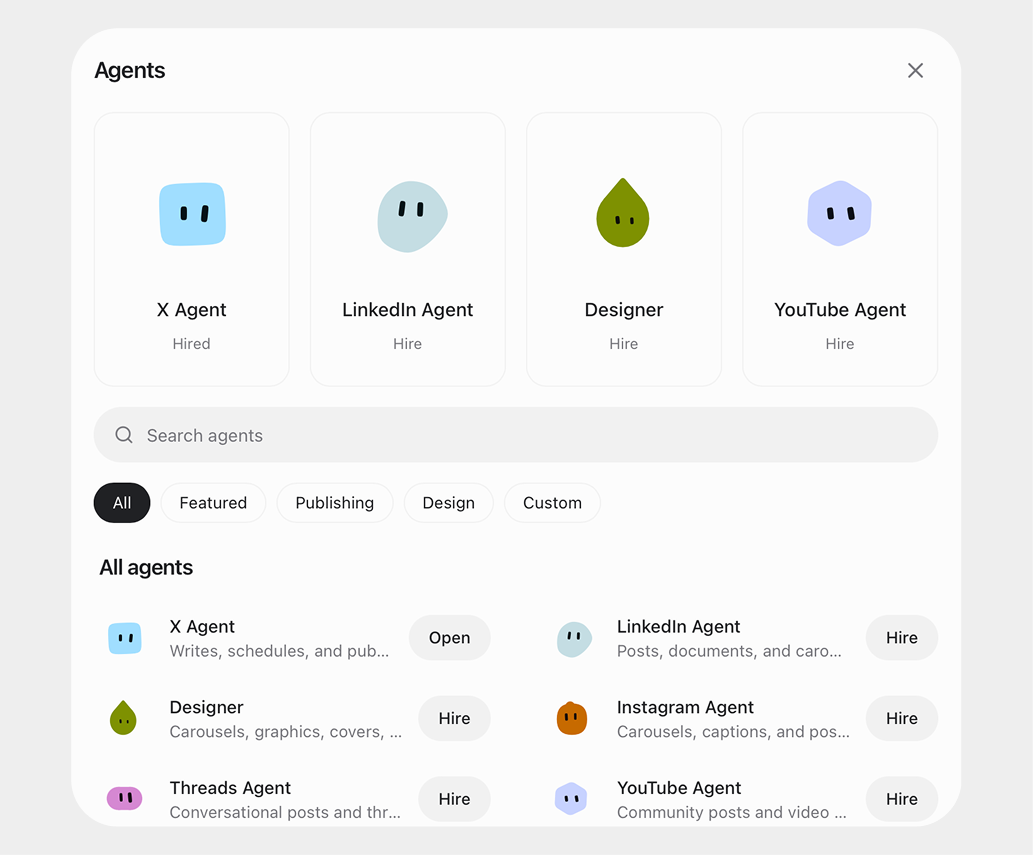Click the Agents dialog title
The height and width of the screenshot is (855, 1033).
tap(130, 70)
